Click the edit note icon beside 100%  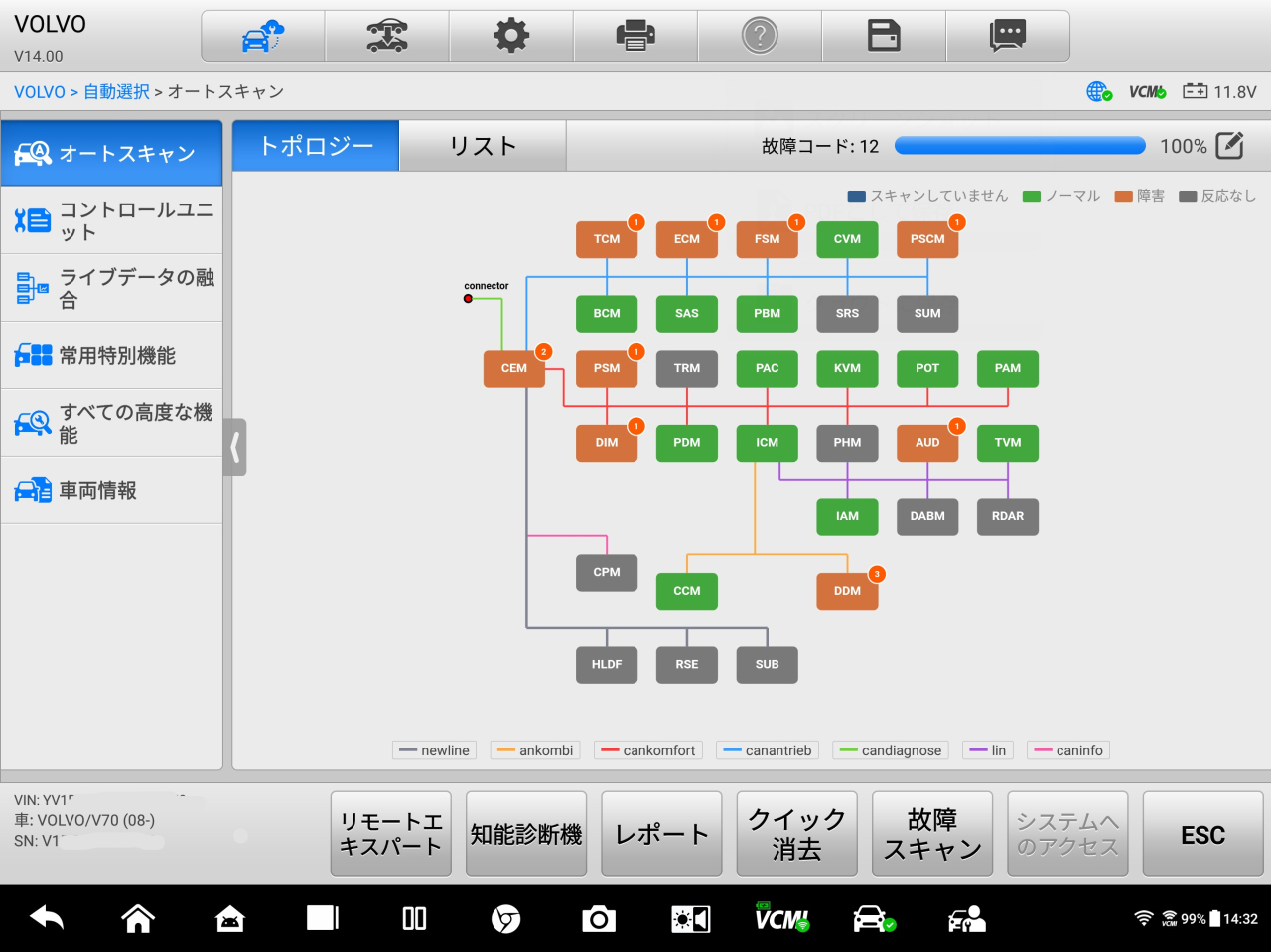click(1229, 146)
